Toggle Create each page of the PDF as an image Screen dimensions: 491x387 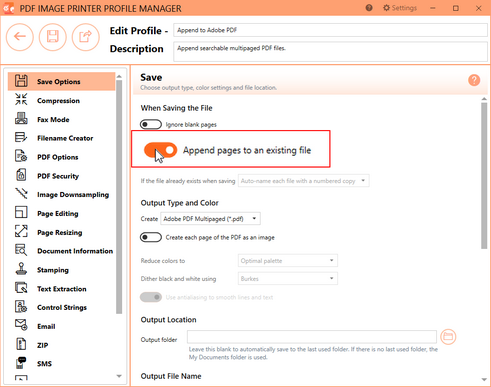tap(151, 237)
